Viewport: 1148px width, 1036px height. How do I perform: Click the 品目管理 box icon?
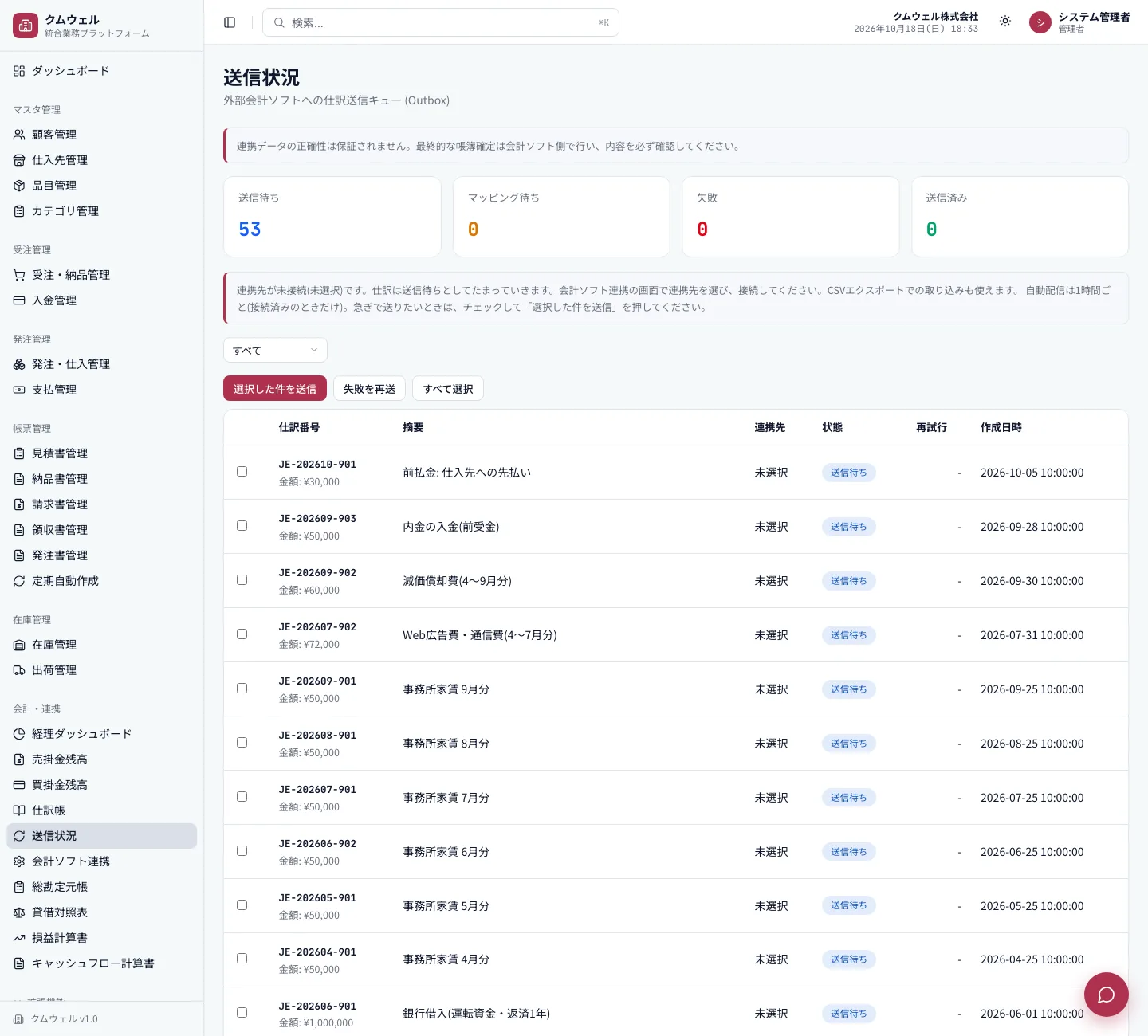[19, 186]
